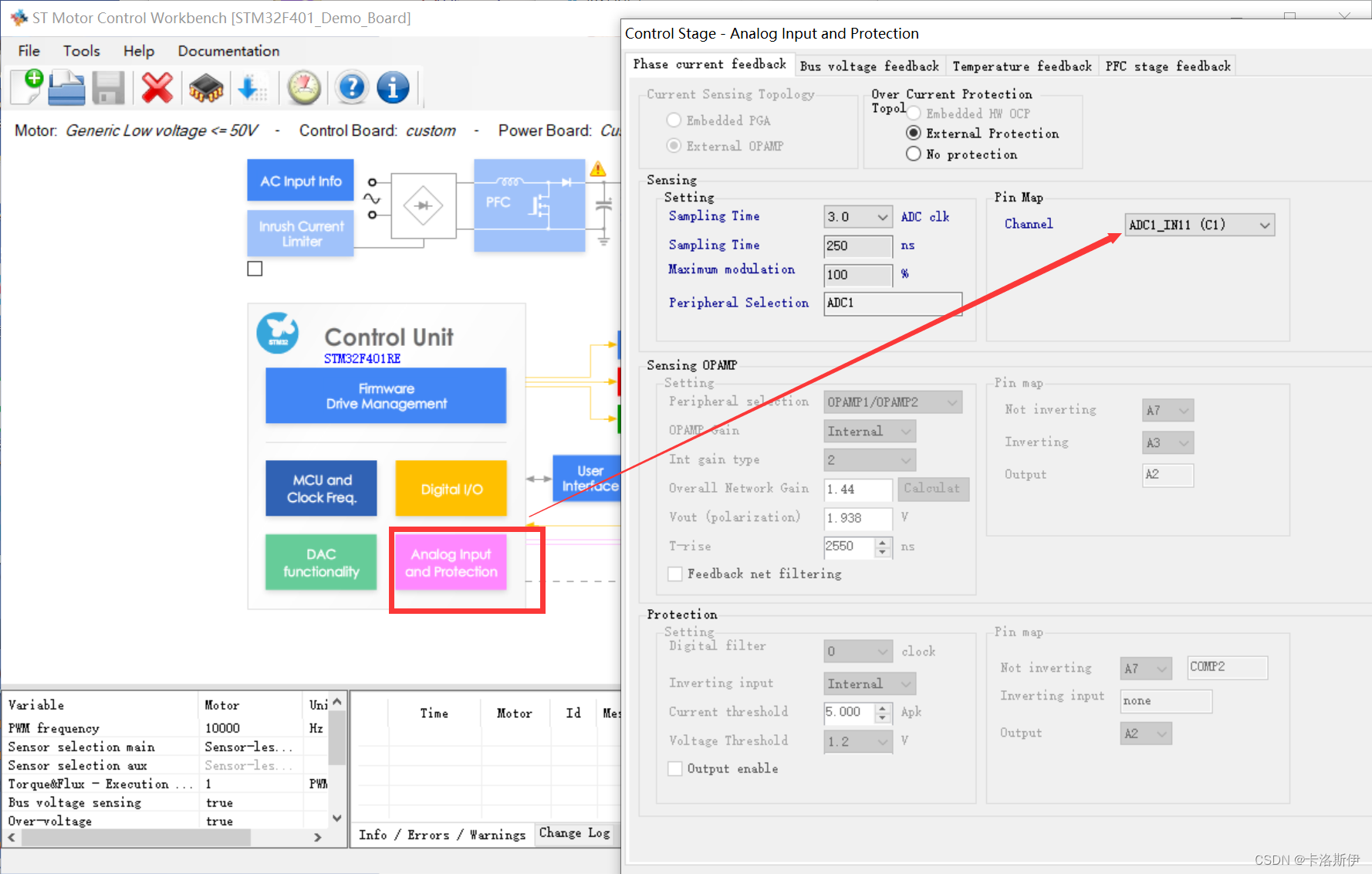Open Firmware Drive Management block
Screen dimensions: 1372x874
(x=386, y=395)
